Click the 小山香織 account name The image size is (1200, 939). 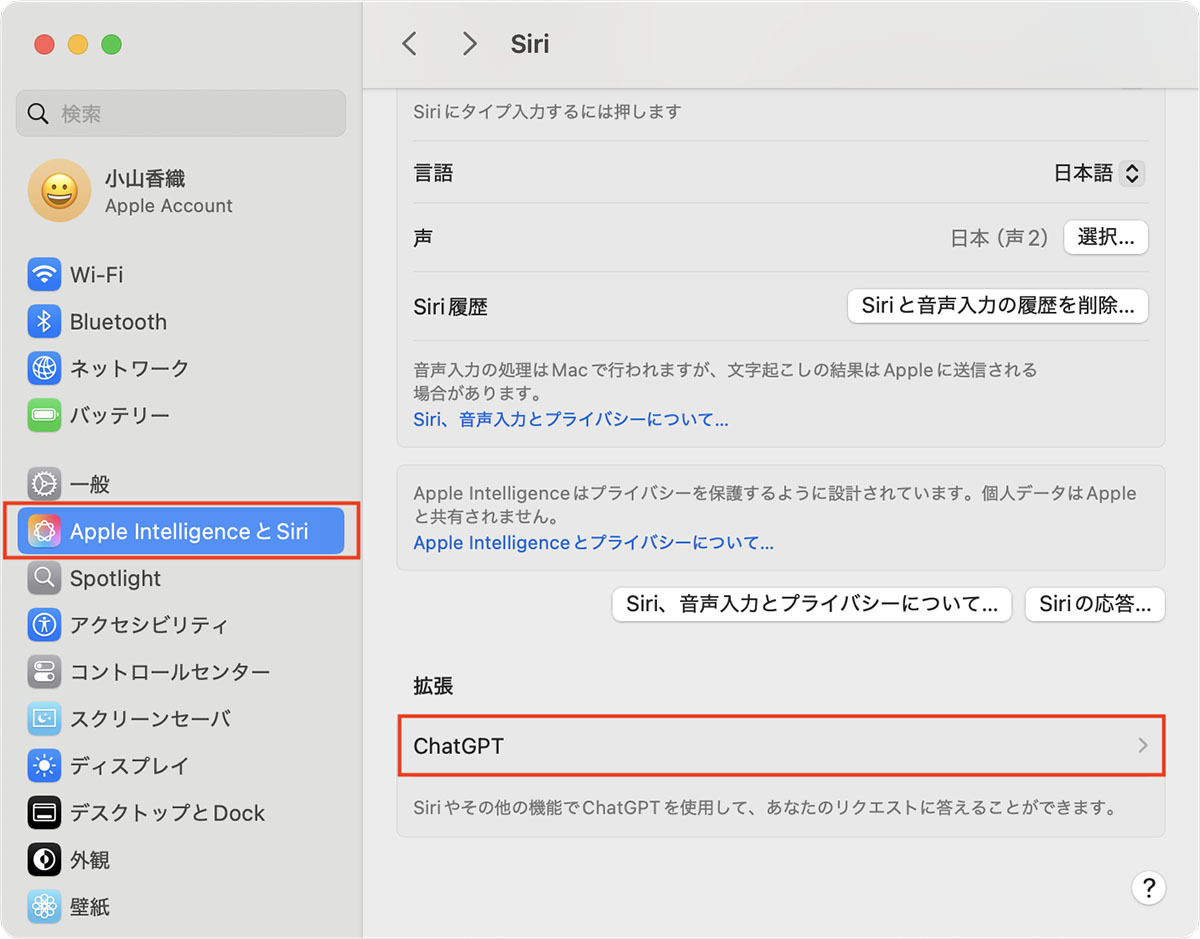[145, 179]
